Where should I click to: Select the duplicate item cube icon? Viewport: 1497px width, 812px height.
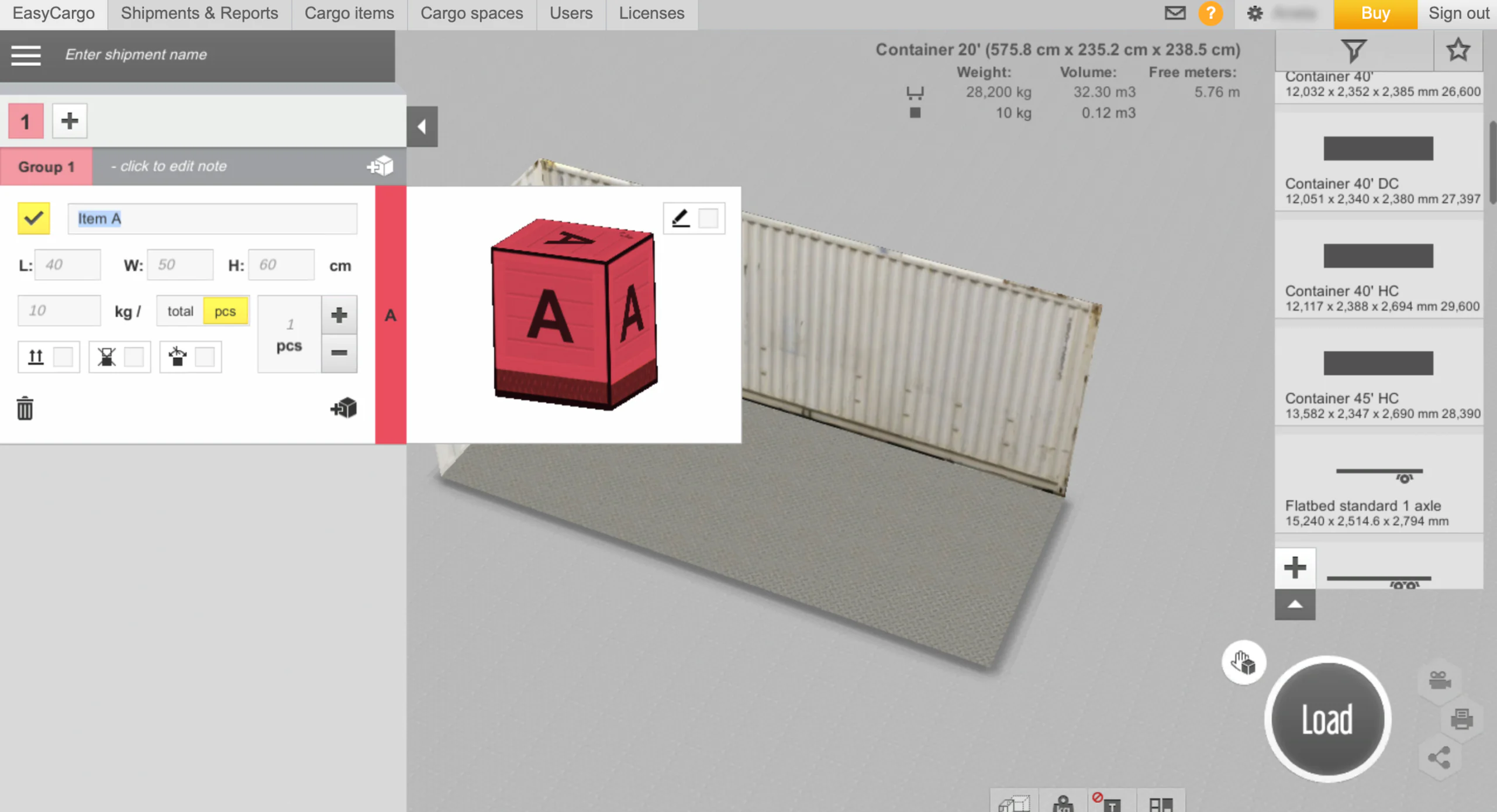coord(345,408)
